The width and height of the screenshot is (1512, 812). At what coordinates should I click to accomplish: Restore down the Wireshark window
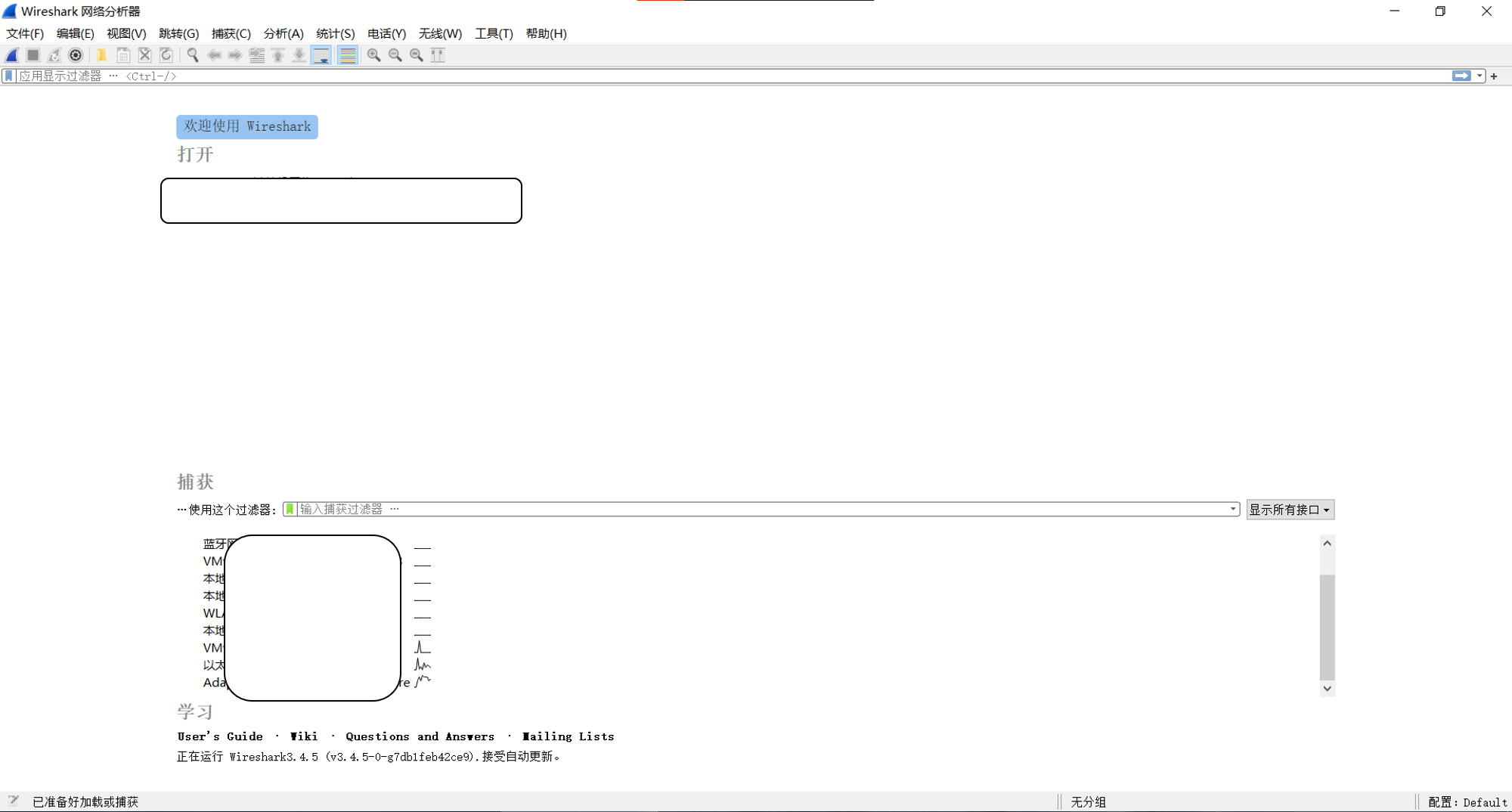pos(1440,11)
